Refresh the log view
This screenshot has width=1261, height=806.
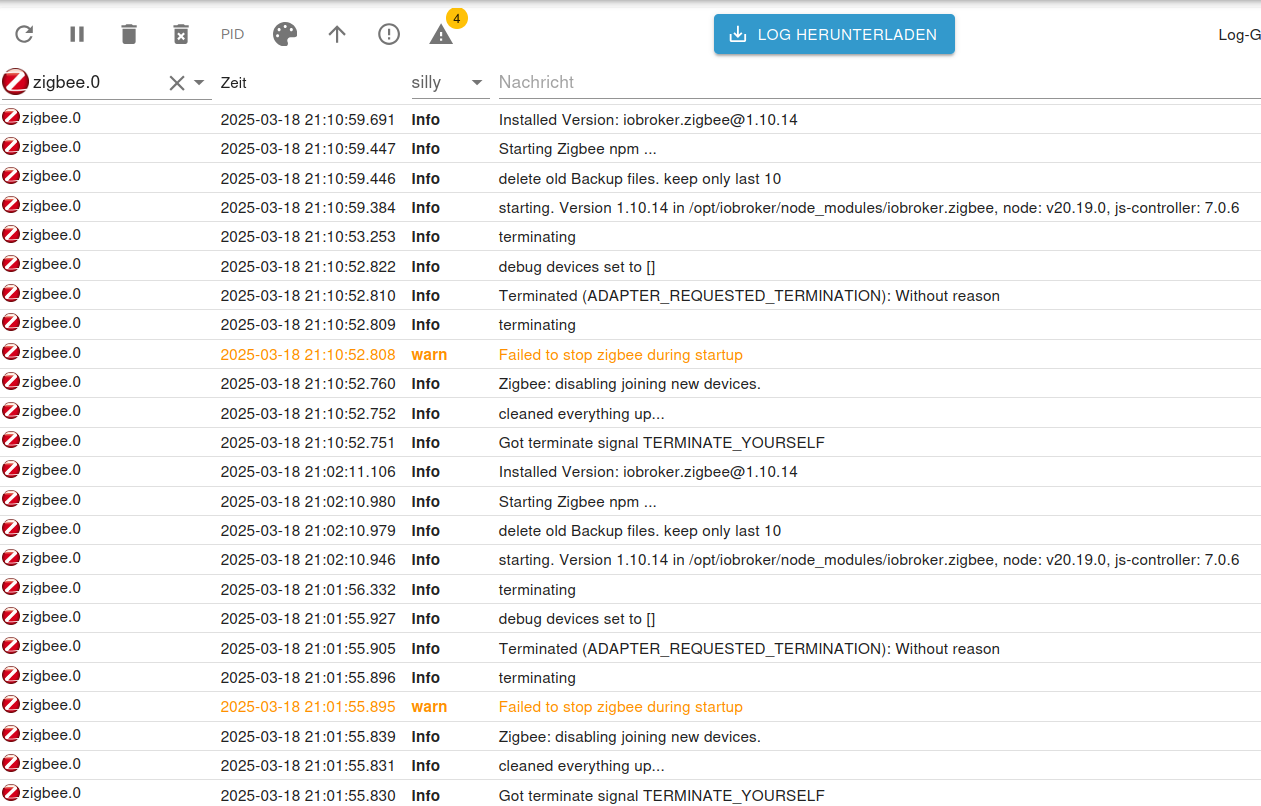25,34
